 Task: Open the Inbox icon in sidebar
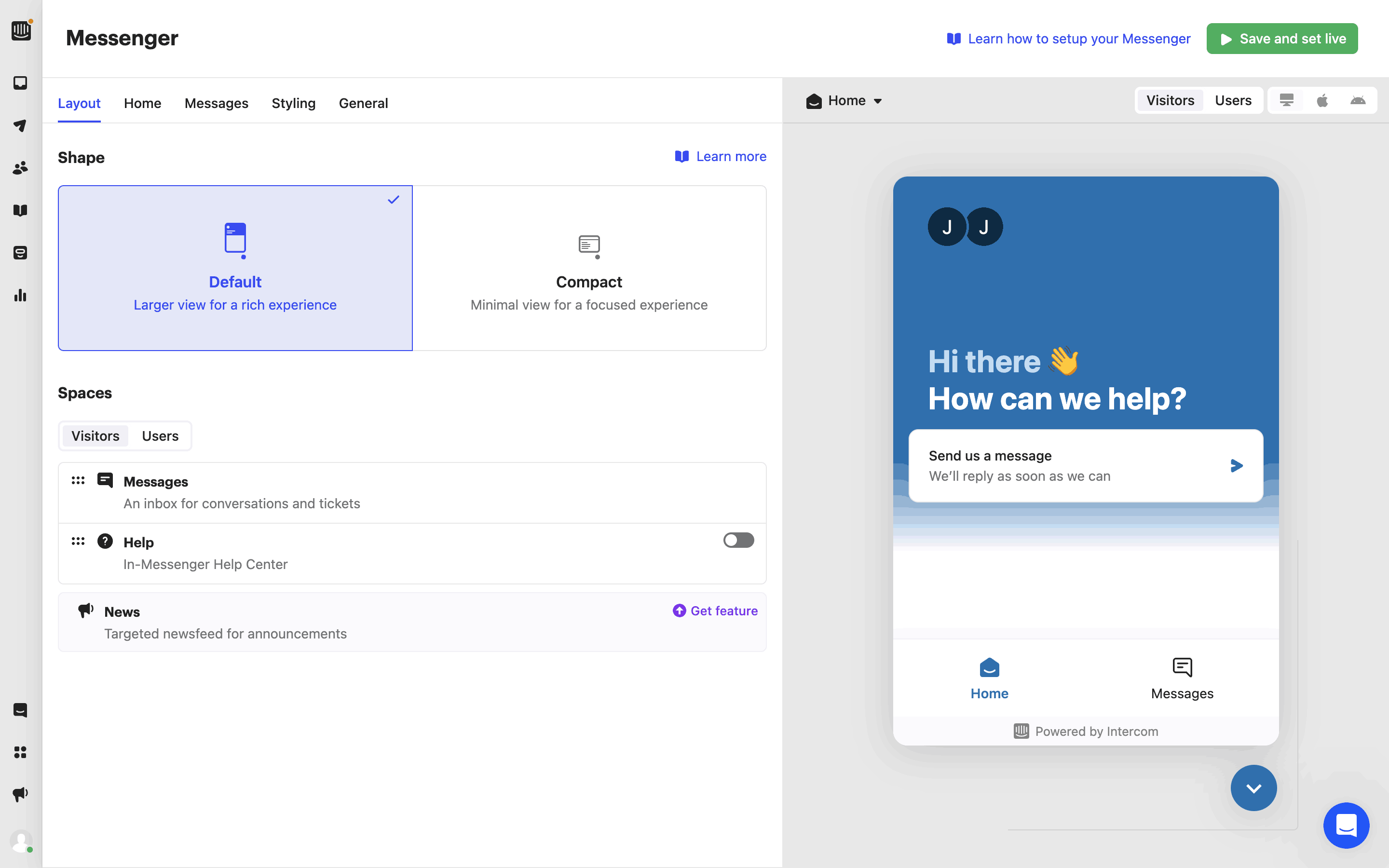21,83
